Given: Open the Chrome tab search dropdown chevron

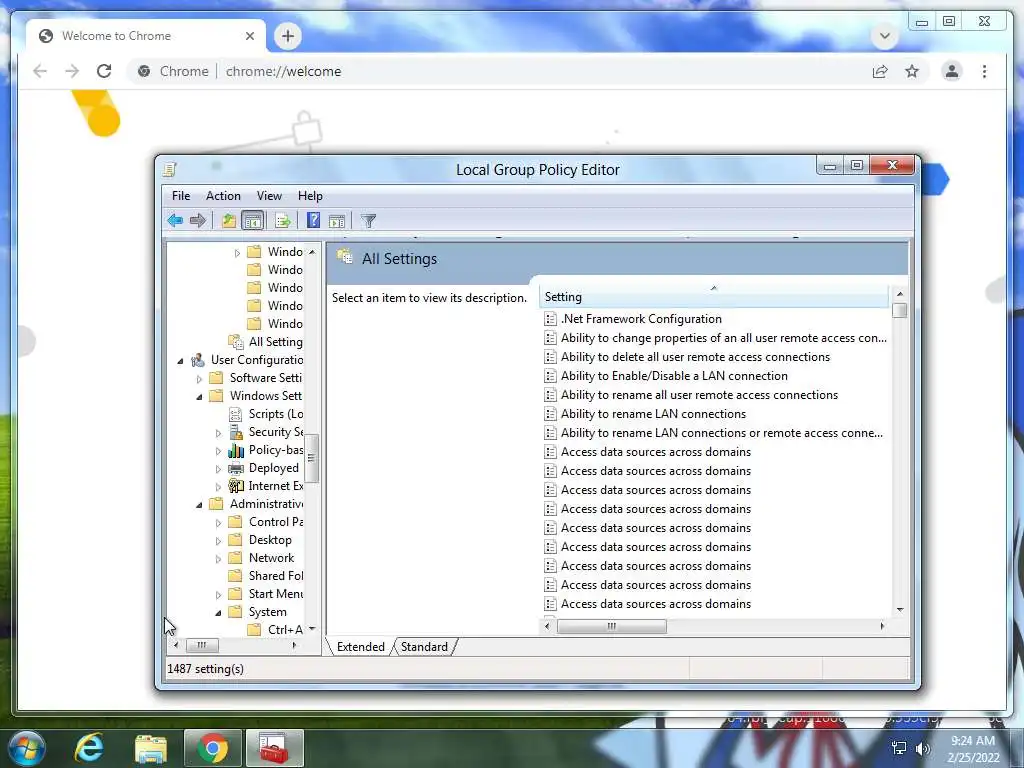Looking at the screenshot, I should [884, 35].
